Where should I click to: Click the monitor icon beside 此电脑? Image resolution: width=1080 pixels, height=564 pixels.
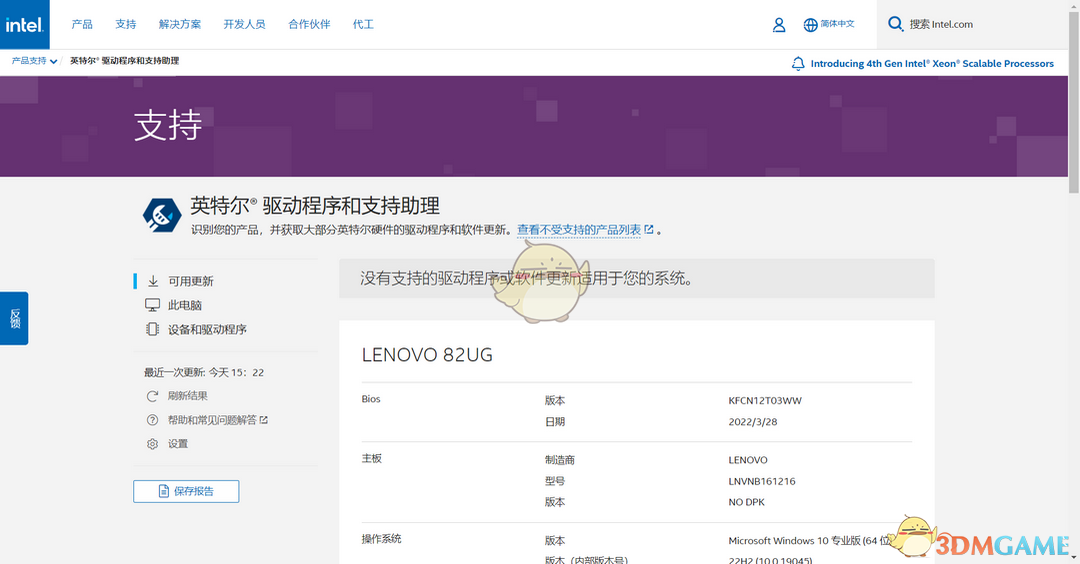click(x=152, y=305)
